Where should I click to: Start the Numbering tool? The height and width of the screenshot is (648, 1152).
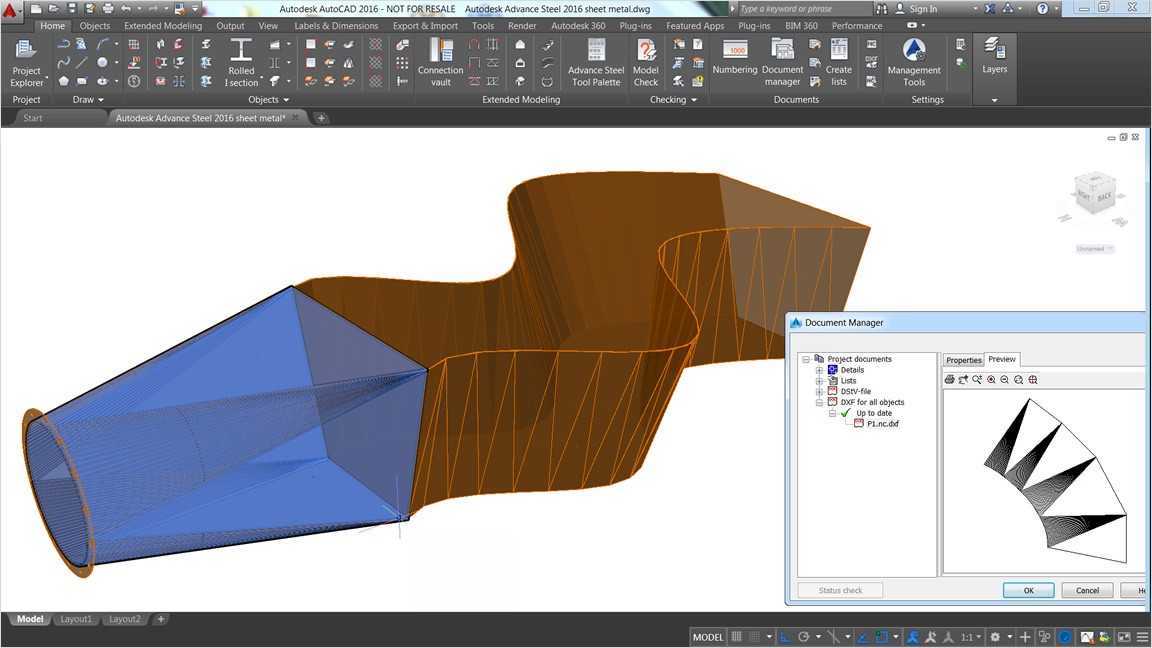(735, 57)
